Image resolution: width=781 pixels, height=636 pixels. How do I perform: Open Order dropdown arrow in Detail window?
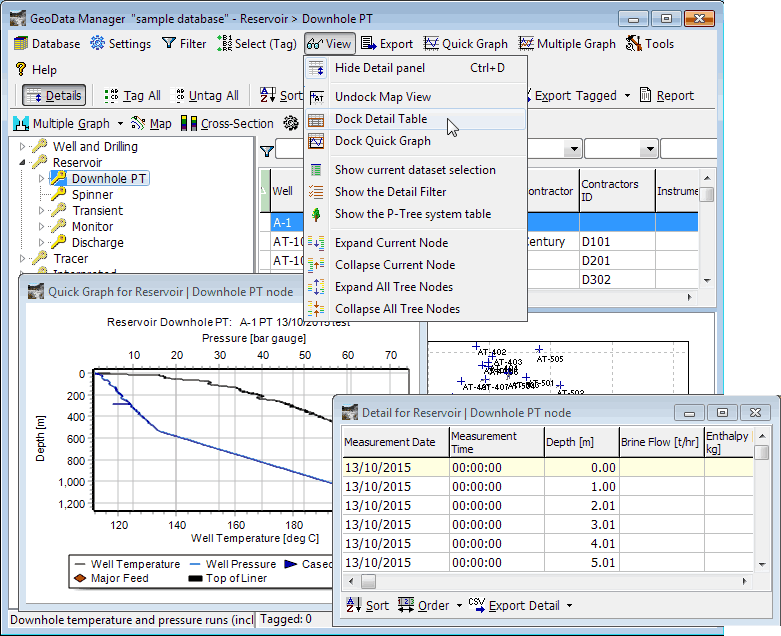(x=459, y=606)
